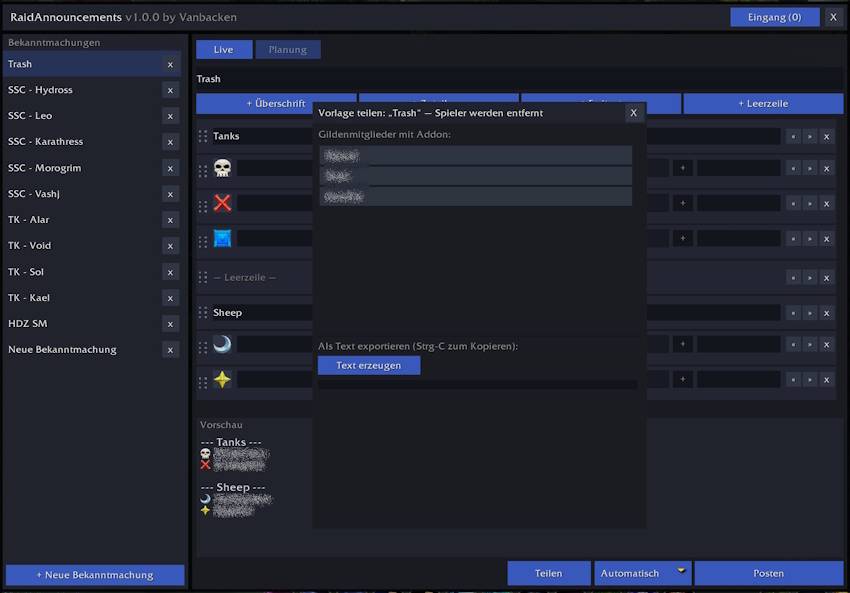This screenshot has height=593, width=850.
Task: Grab the drag handle of the Leerzeile row
Action: tap(203, 278)
